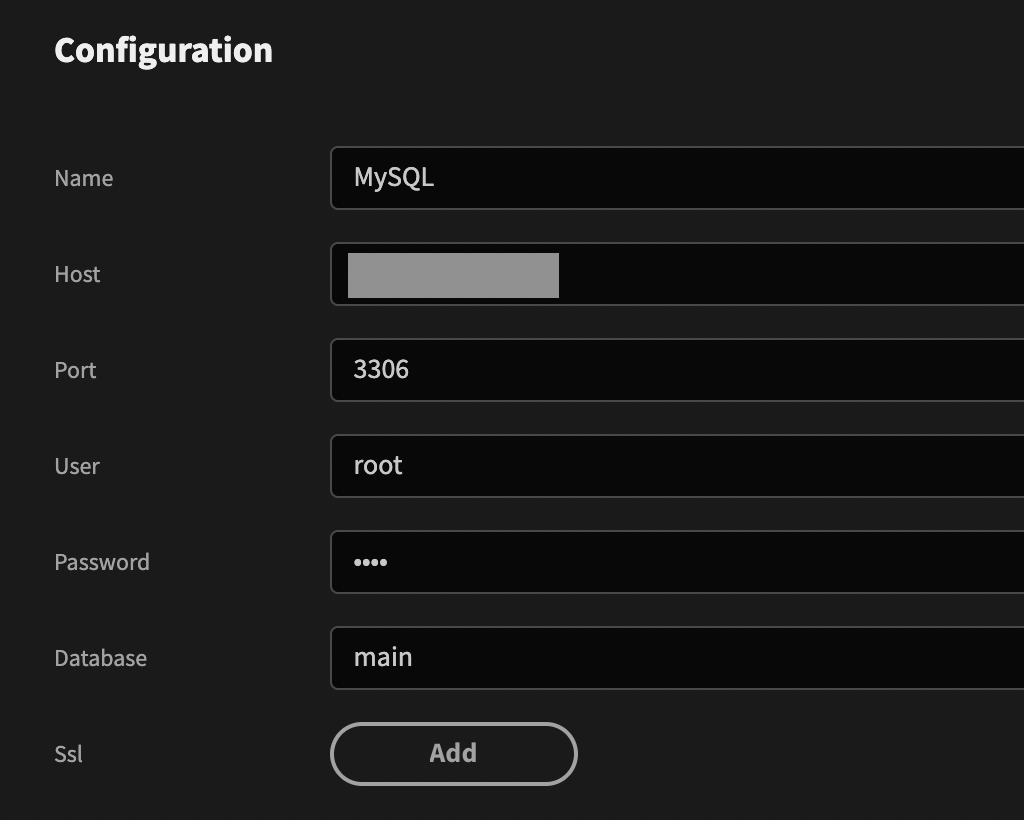
Task: Select the MySQL text in Name
Action: (x=394, y=178)
